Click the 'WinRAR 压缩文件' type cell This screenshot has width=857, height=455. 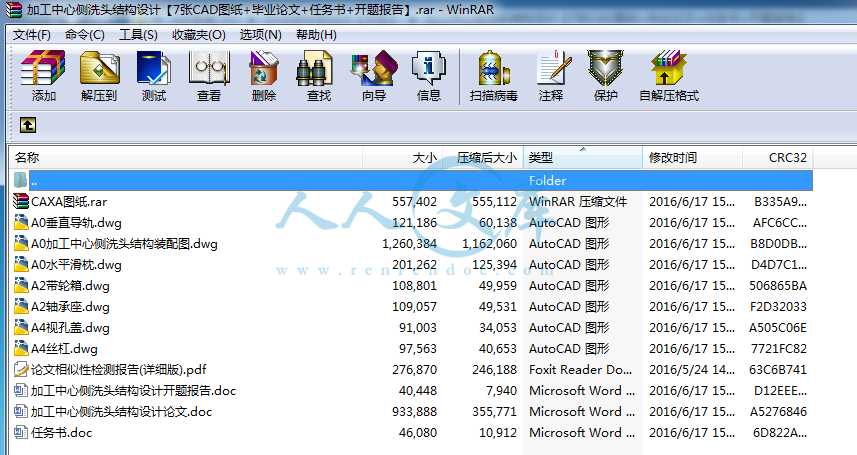point(578,202)
